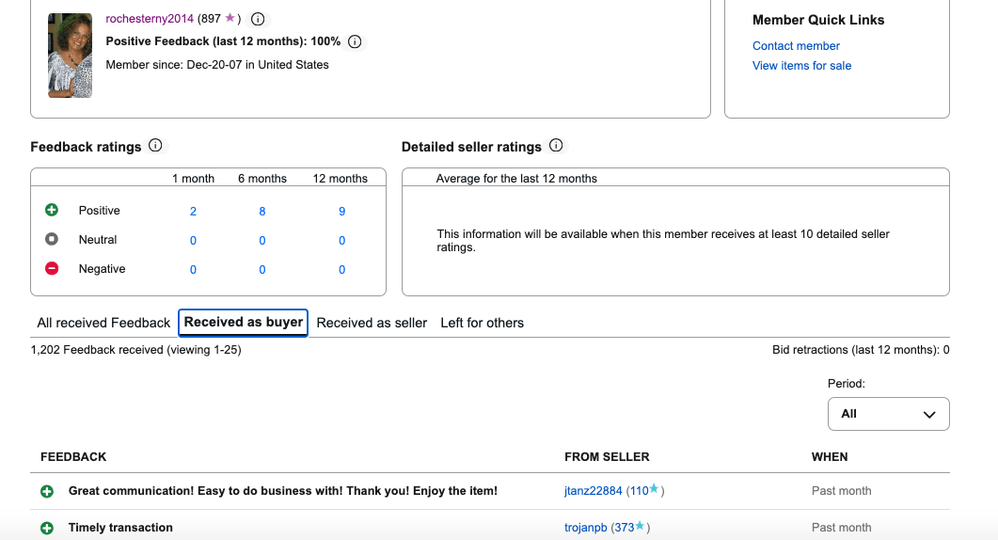The width and height of the screenshot is (998, 540).
Task: Click the Member Quick Links heading
Action: (818, 20)
